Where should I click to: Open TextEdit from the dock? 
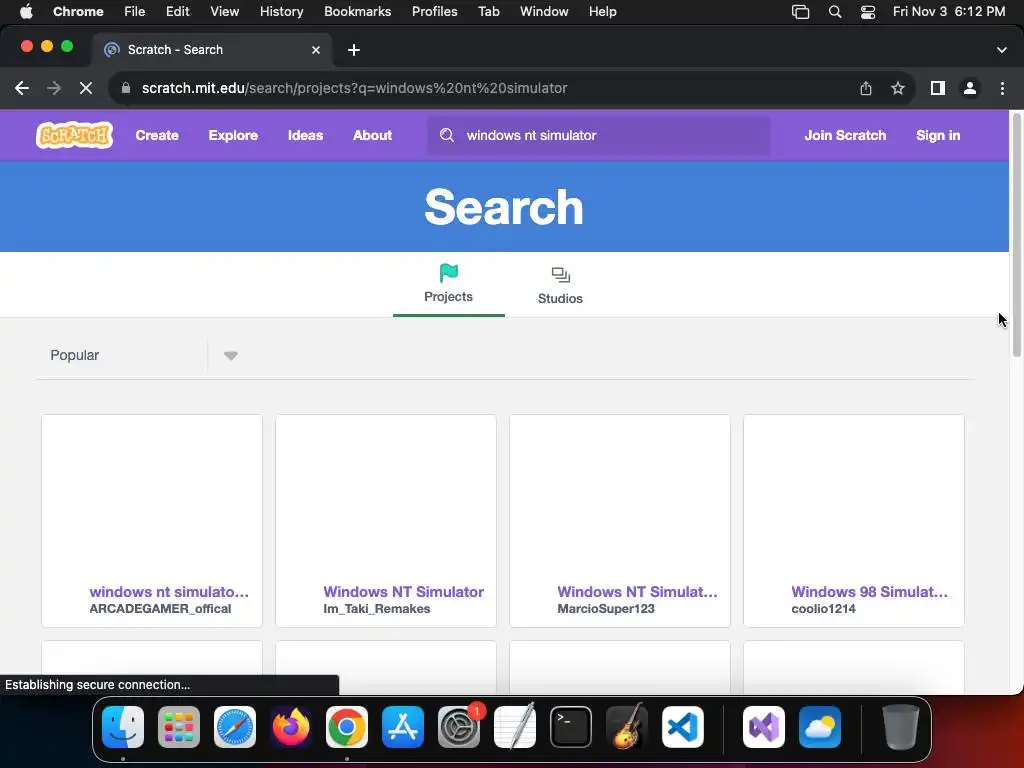click(x=515, y=727)
